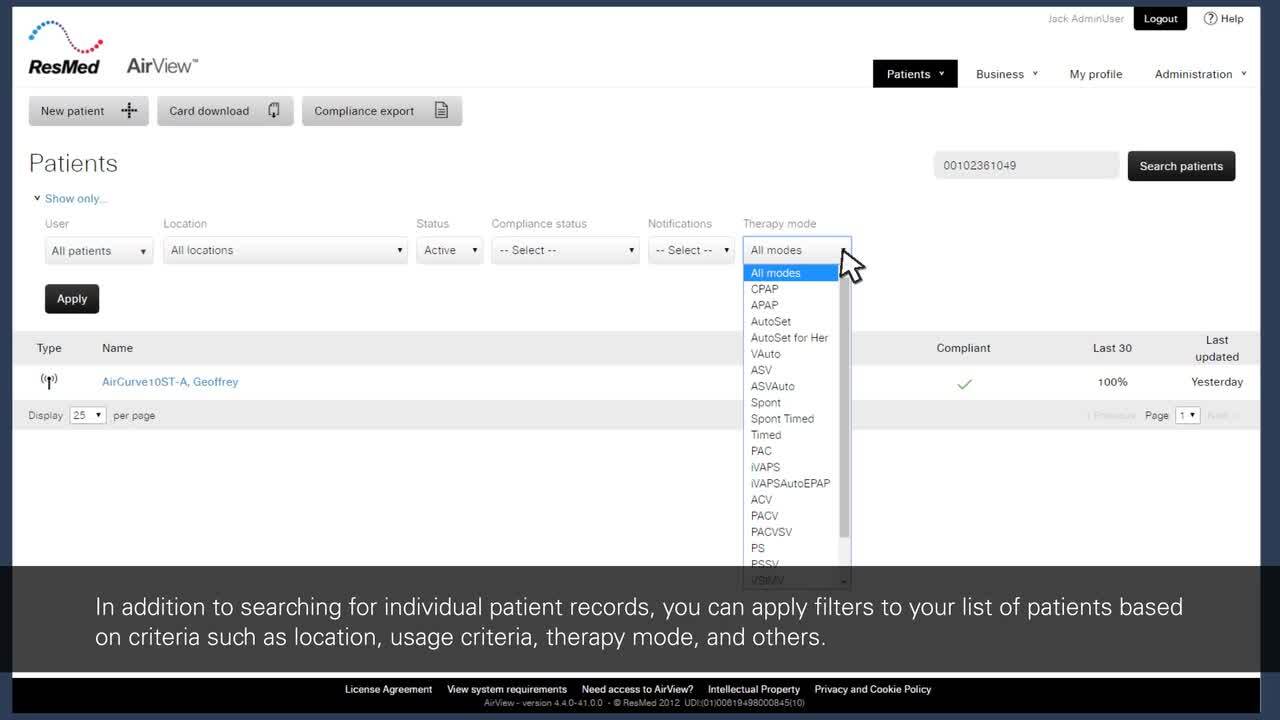
Task: Open the Compliance status dropdown
Action: (x=565, y=251)
